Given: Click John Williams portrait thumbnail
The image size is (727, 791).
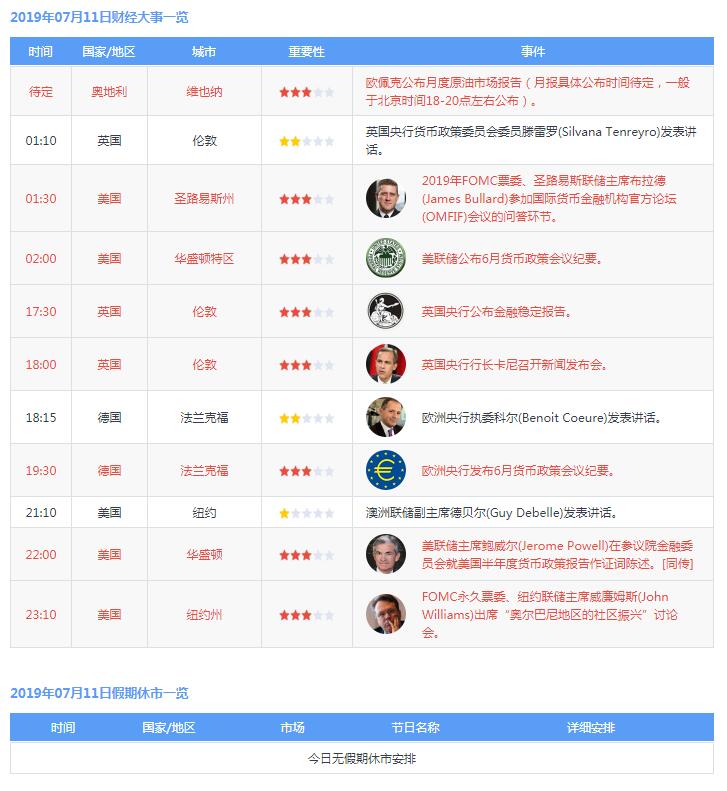Looking at the screenshot, I should pyautogui.click(x=385, y=614).
